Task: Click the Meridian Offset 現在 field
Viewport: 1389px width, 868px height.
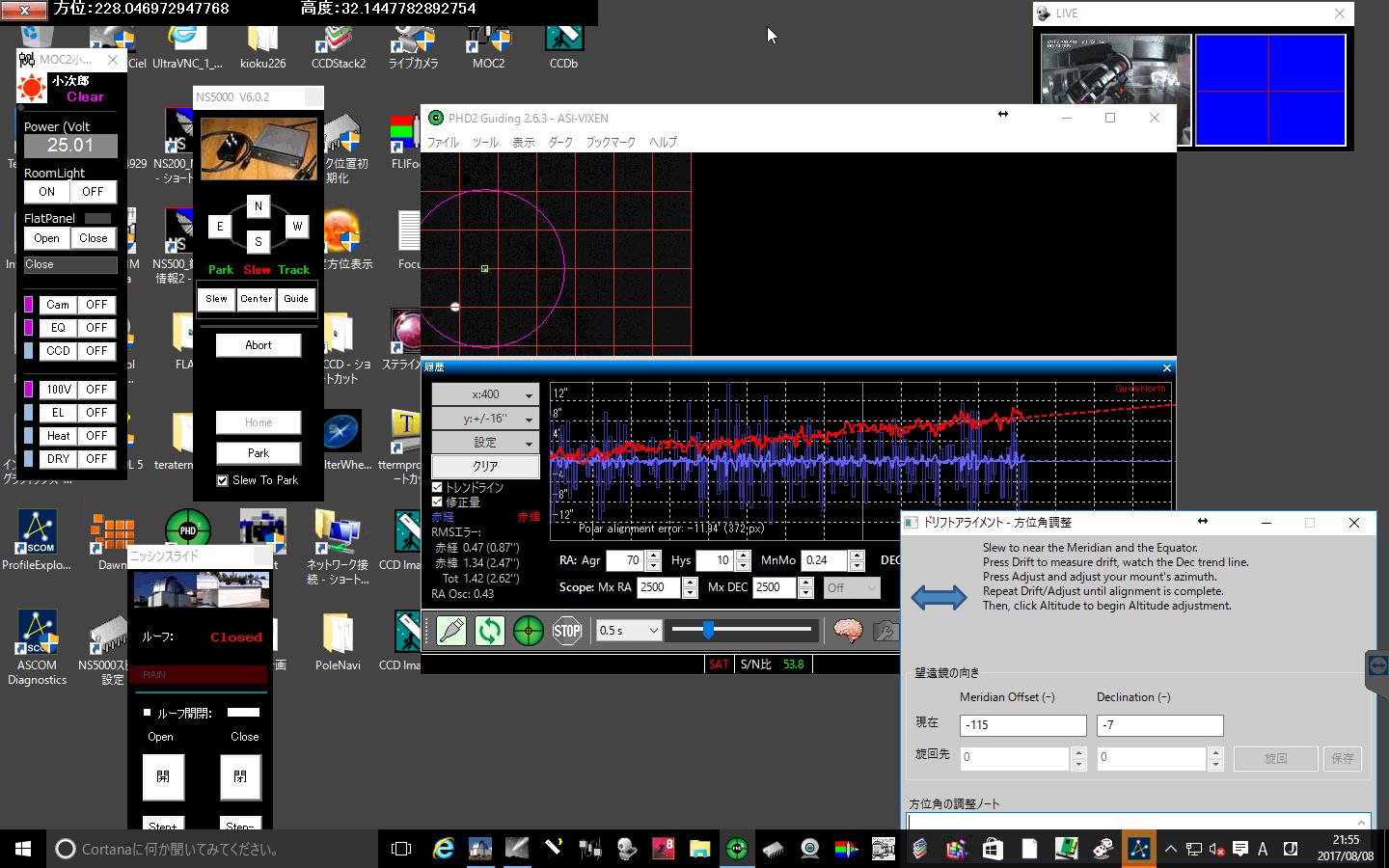Action: pyautogui.click(x=1022, y=725)
